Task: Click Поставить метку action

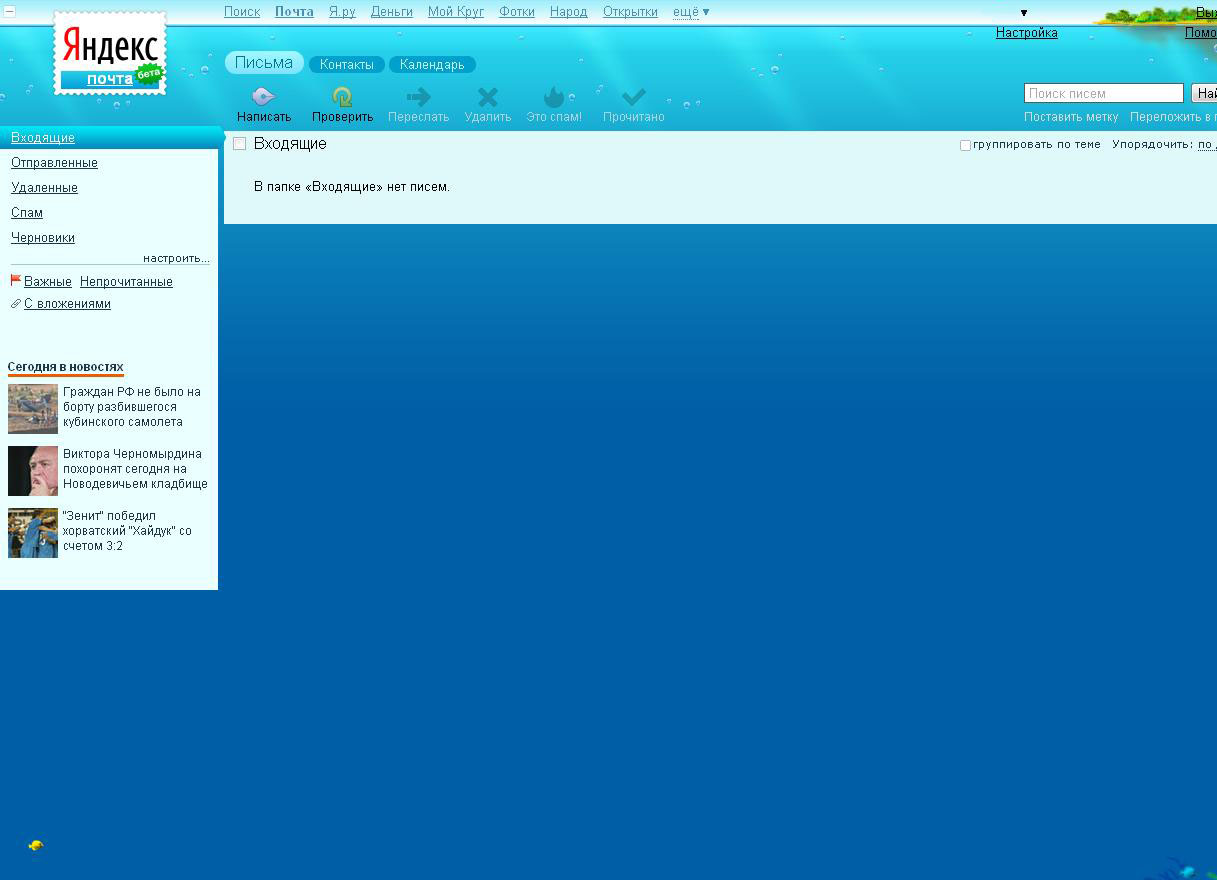Action: [1071, 117]
